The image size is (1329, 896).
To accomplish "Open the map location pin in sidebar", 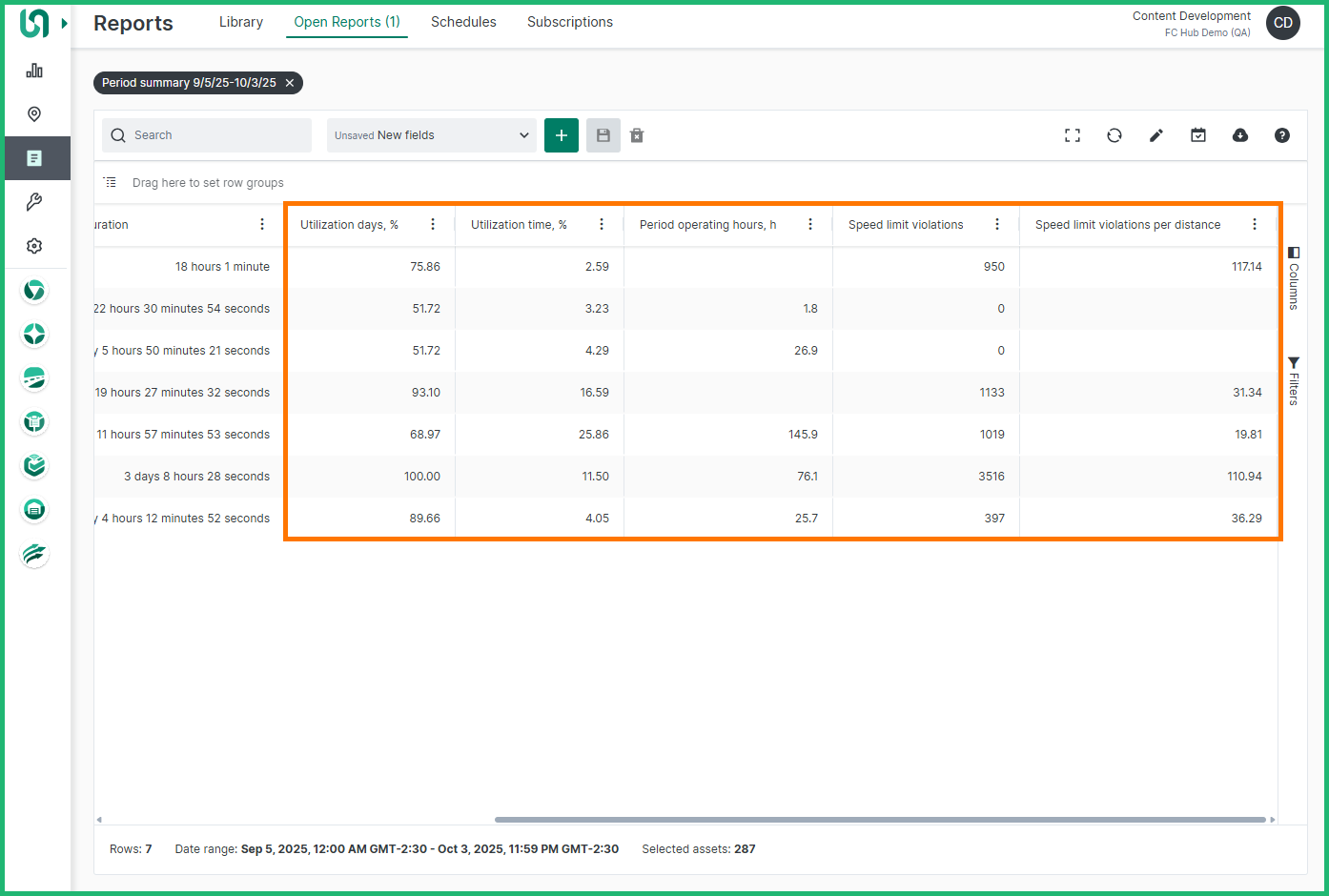I will tap(34, 114).
